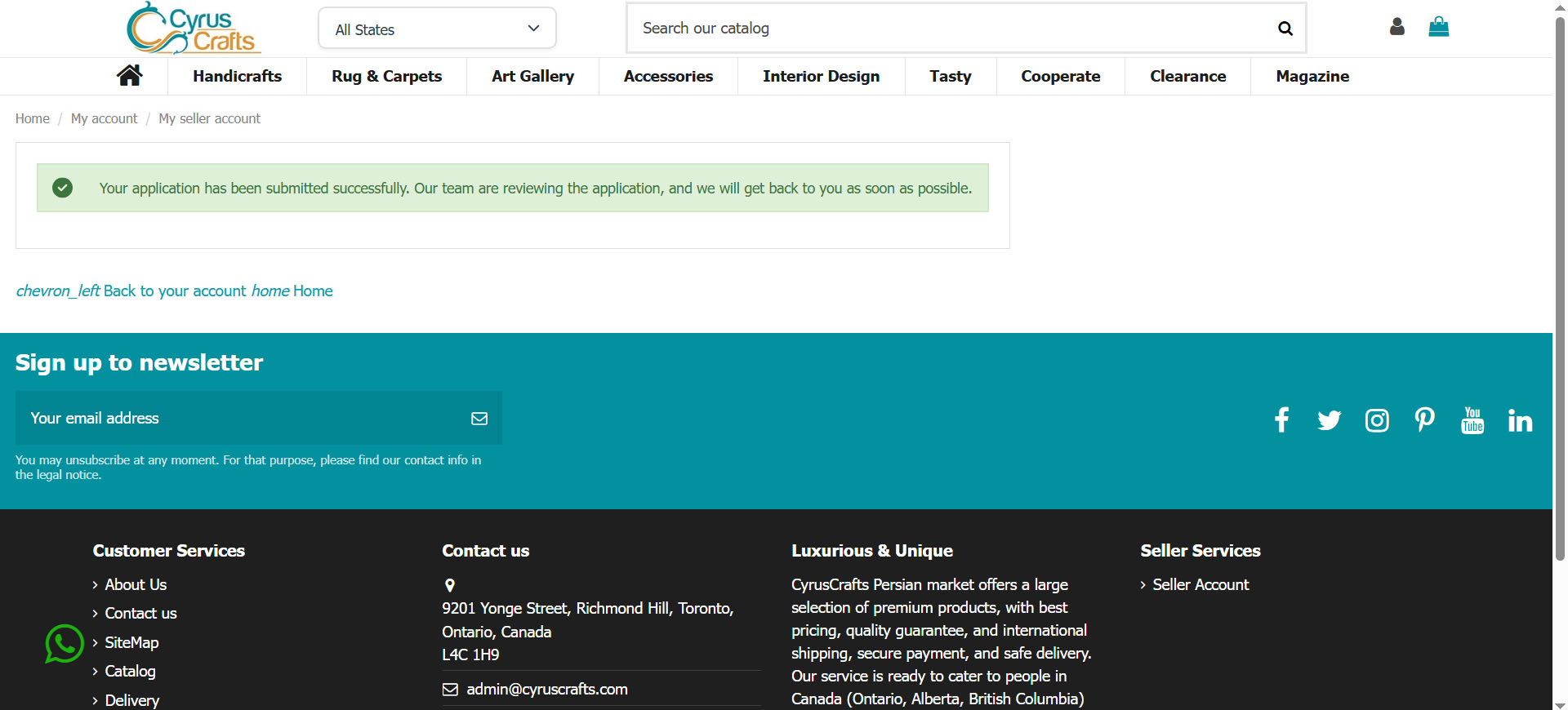
Task: Open the Rug & Carpets menu
Action: 386,76
